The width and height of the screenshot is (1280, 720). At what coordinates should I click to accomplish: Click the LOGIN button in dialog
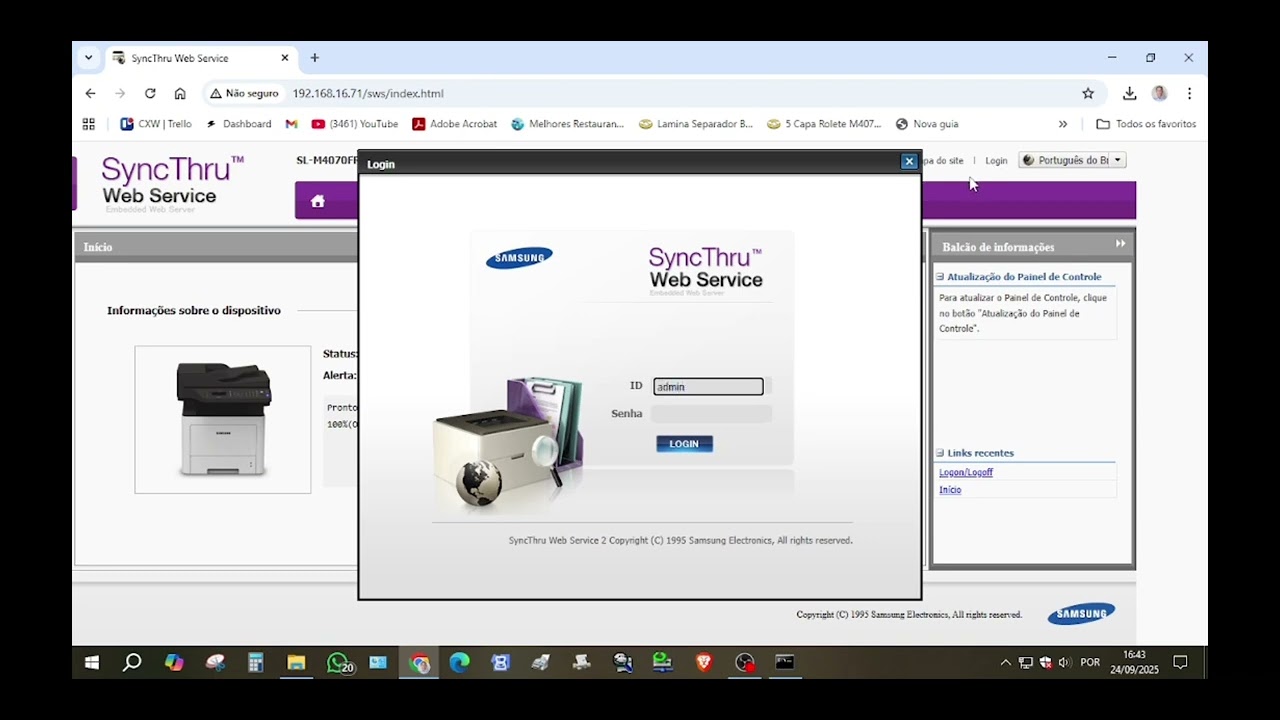[684, 444]
